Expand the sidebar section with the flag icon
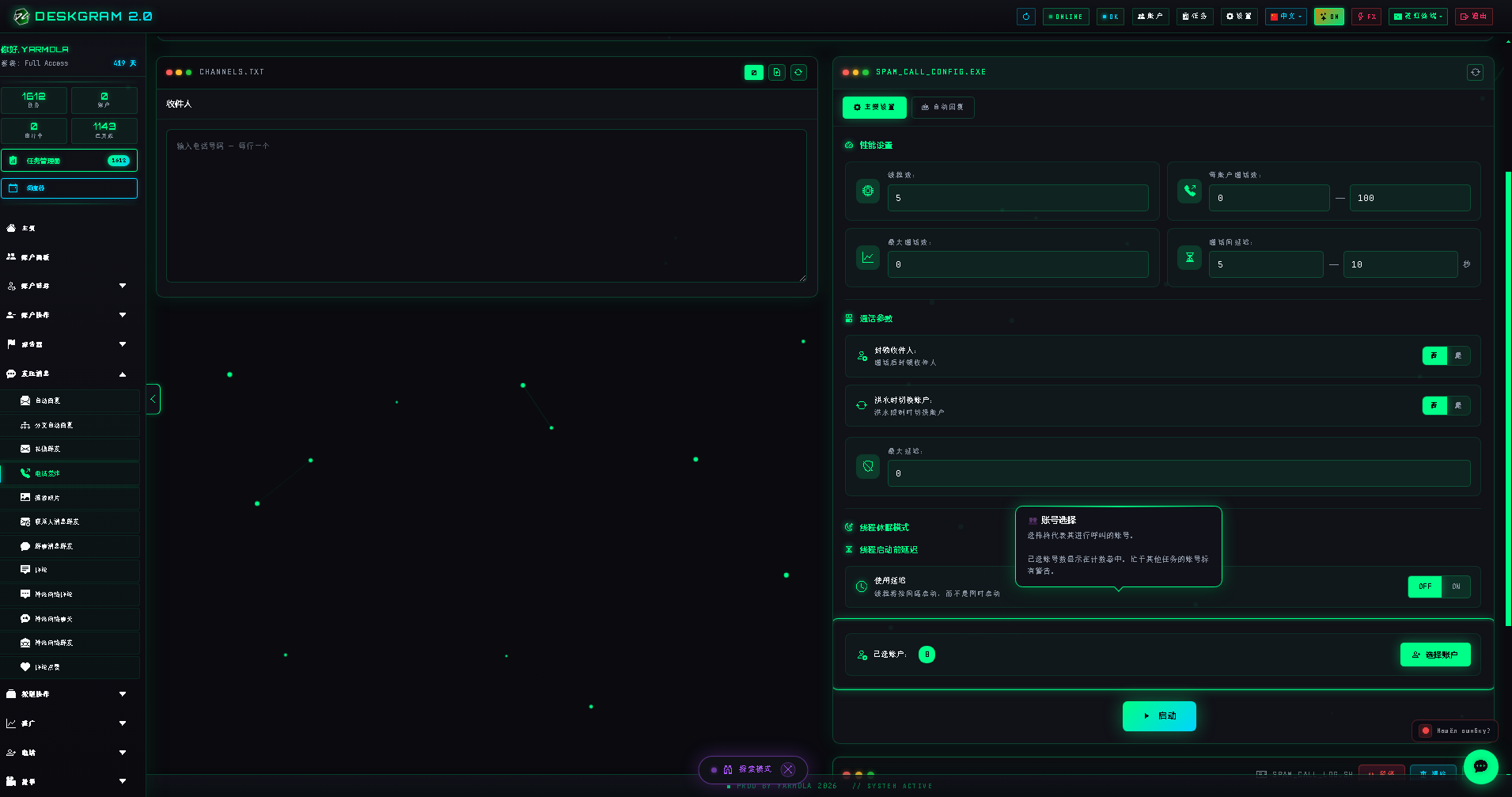This screenshot has height=797, width=1512. [x=70, y=344]
